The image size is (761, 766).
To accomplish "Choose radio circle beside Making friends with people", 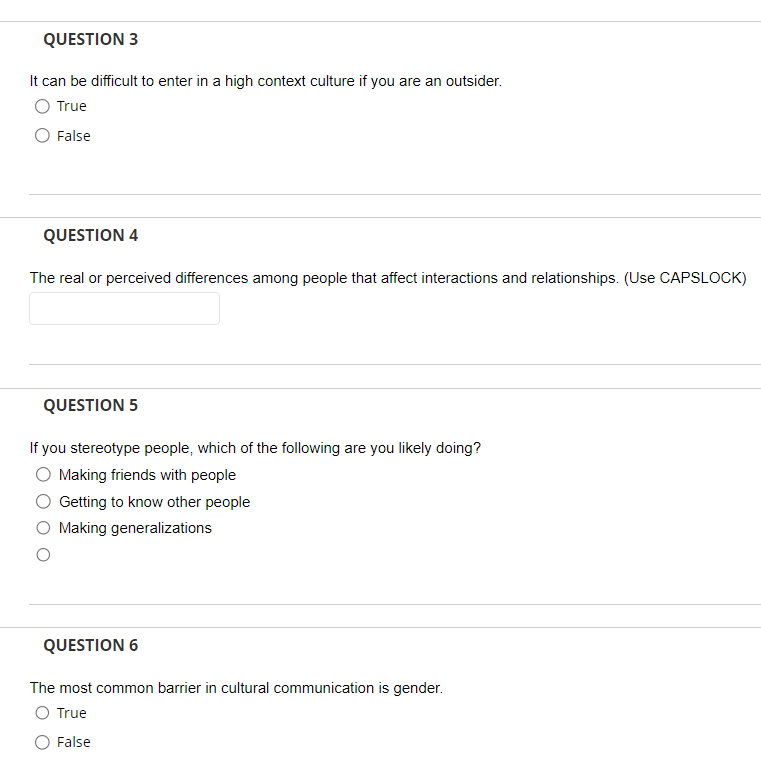I will (43, 474).
